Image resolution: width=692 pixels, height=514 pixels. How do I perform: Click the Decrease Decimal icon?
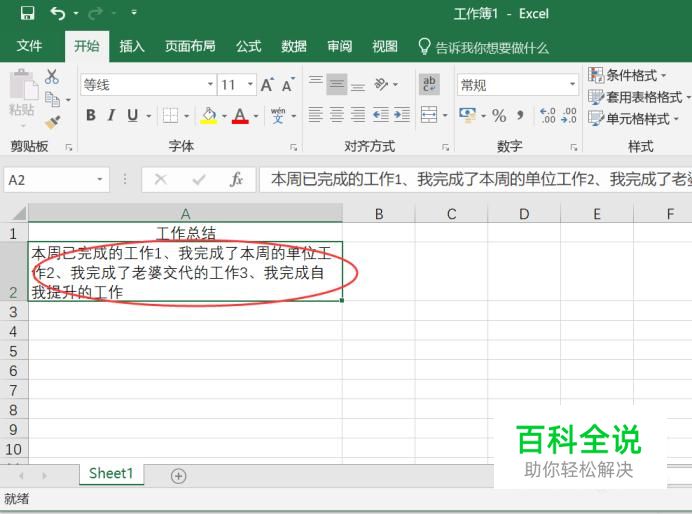tap(569, 116)
